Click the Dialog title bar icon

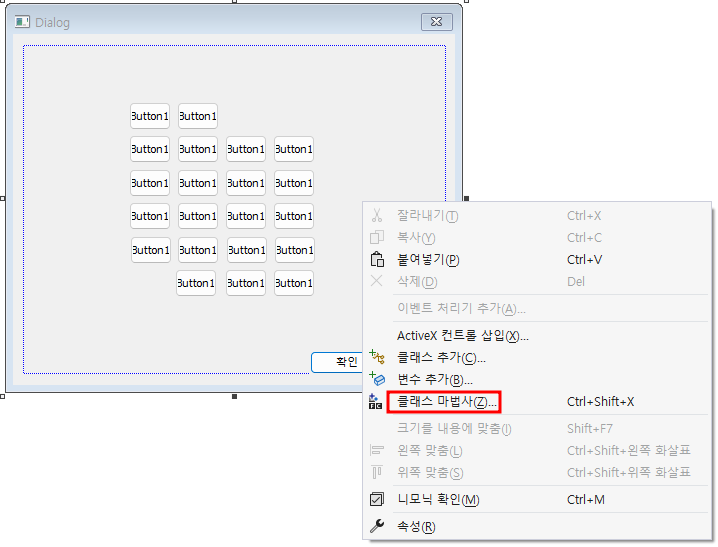coord(22,22)
